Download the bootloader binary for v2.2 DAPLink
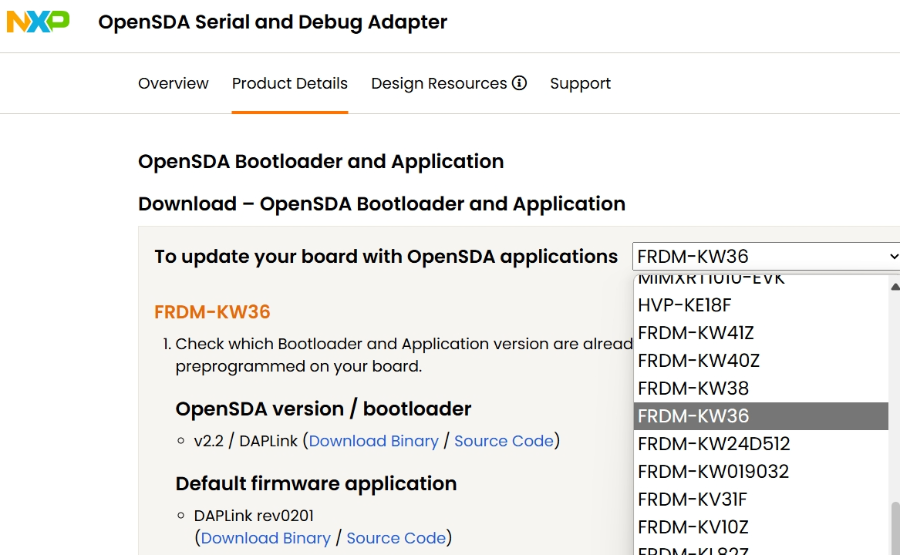This screenshot has height=555, width=900. 374,441
